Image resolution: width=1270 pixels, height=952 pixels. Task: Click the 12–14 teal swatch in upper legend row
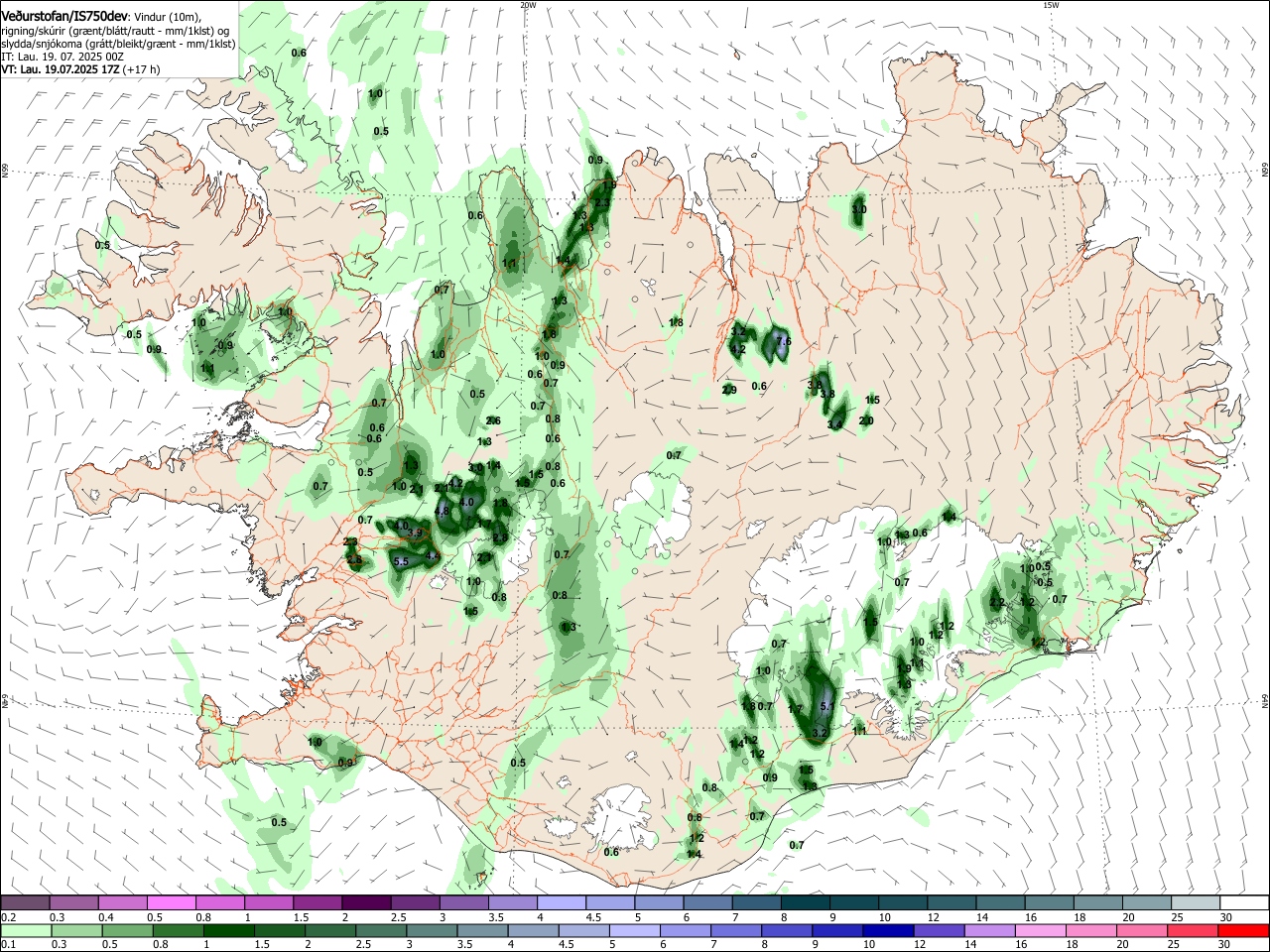tap(952, 903)
